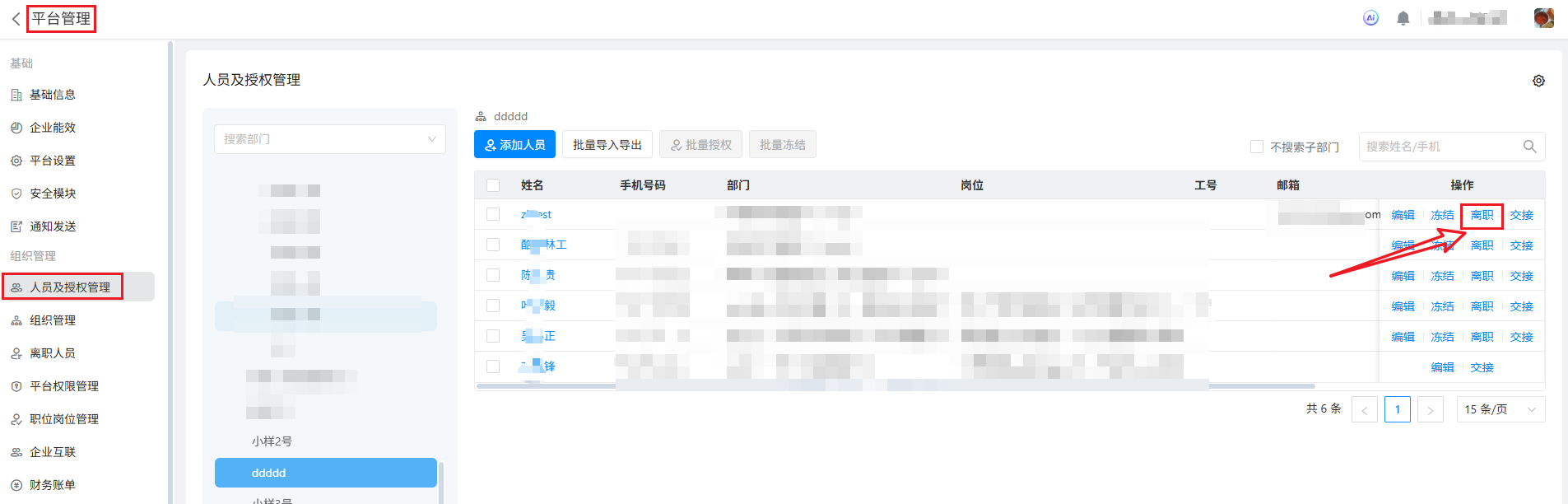The width and height of the screenshot is (1568, 504).
Task: Check the select-all checkbox in table header
Action: pos(493,185)
